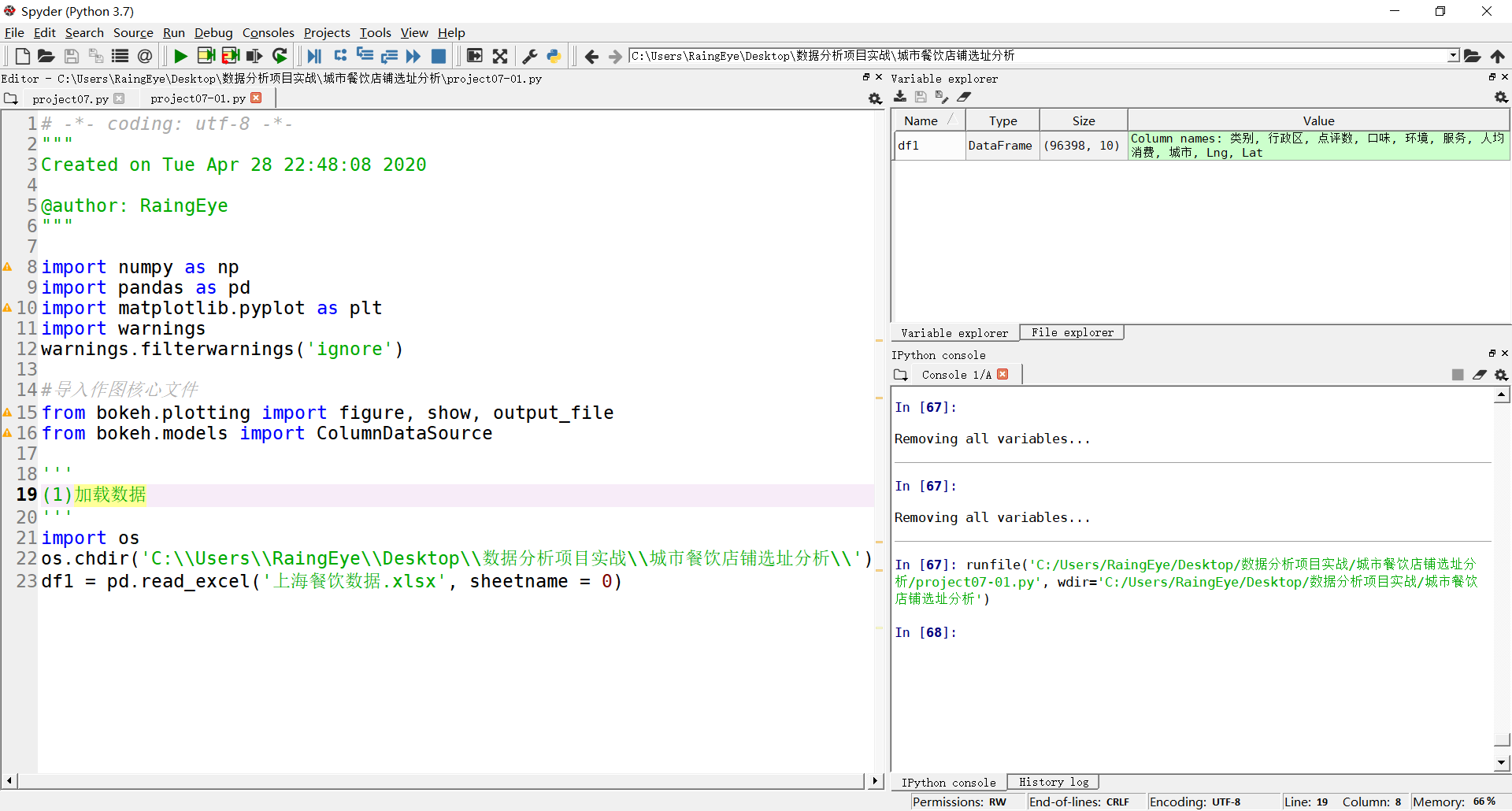The height and width of the screenshot is (811, 1512).
Task: Run the selection or current line
Action: coord(254,56)
